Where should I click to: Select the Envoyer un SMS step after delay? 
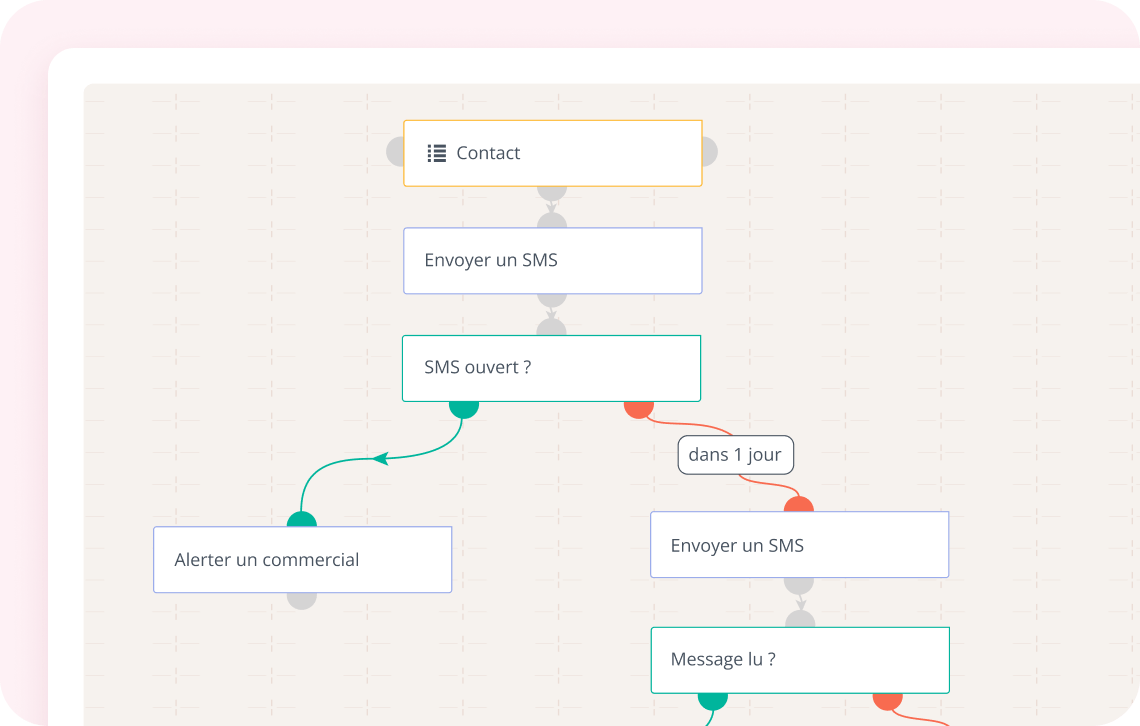tap(799, 545)
